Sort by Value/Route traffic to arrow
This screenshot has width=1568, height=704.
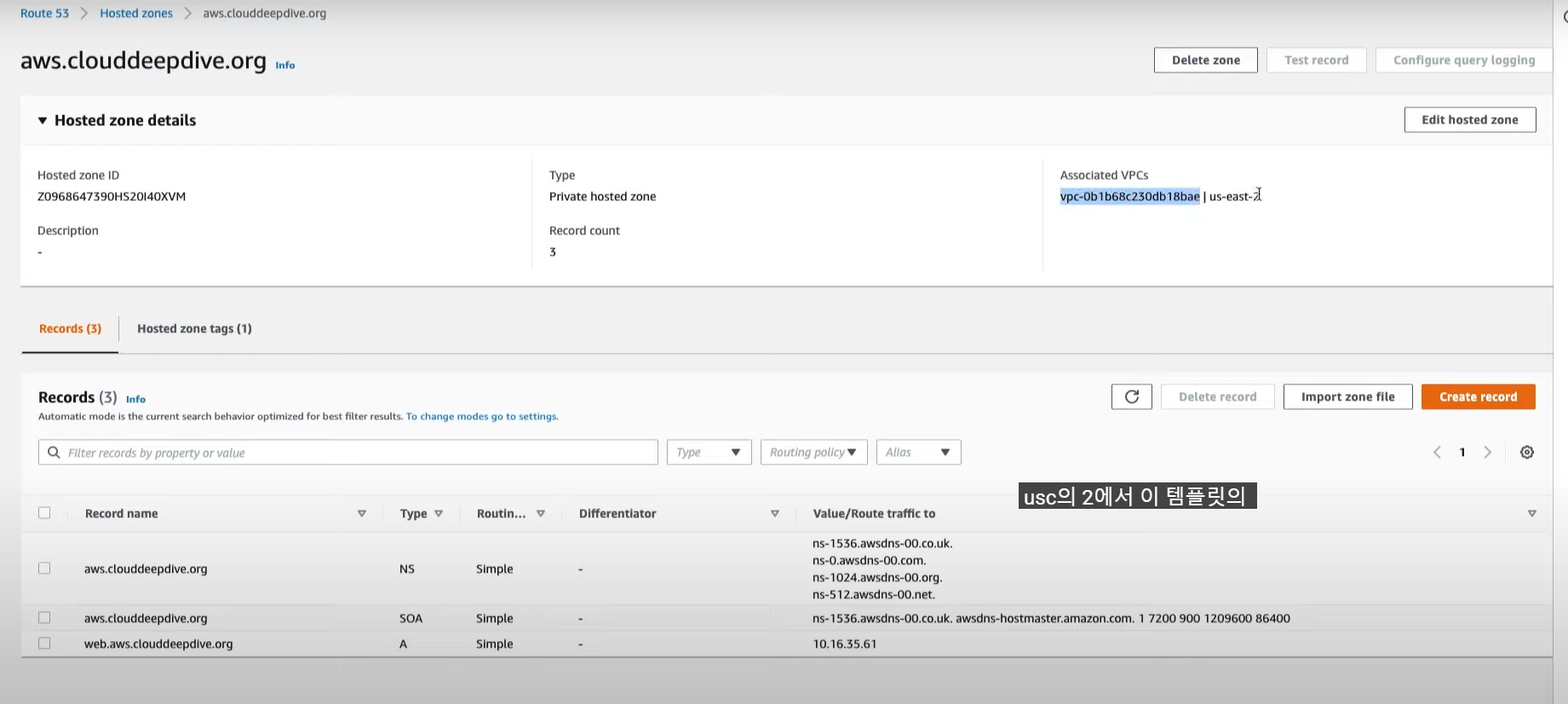1532,514
